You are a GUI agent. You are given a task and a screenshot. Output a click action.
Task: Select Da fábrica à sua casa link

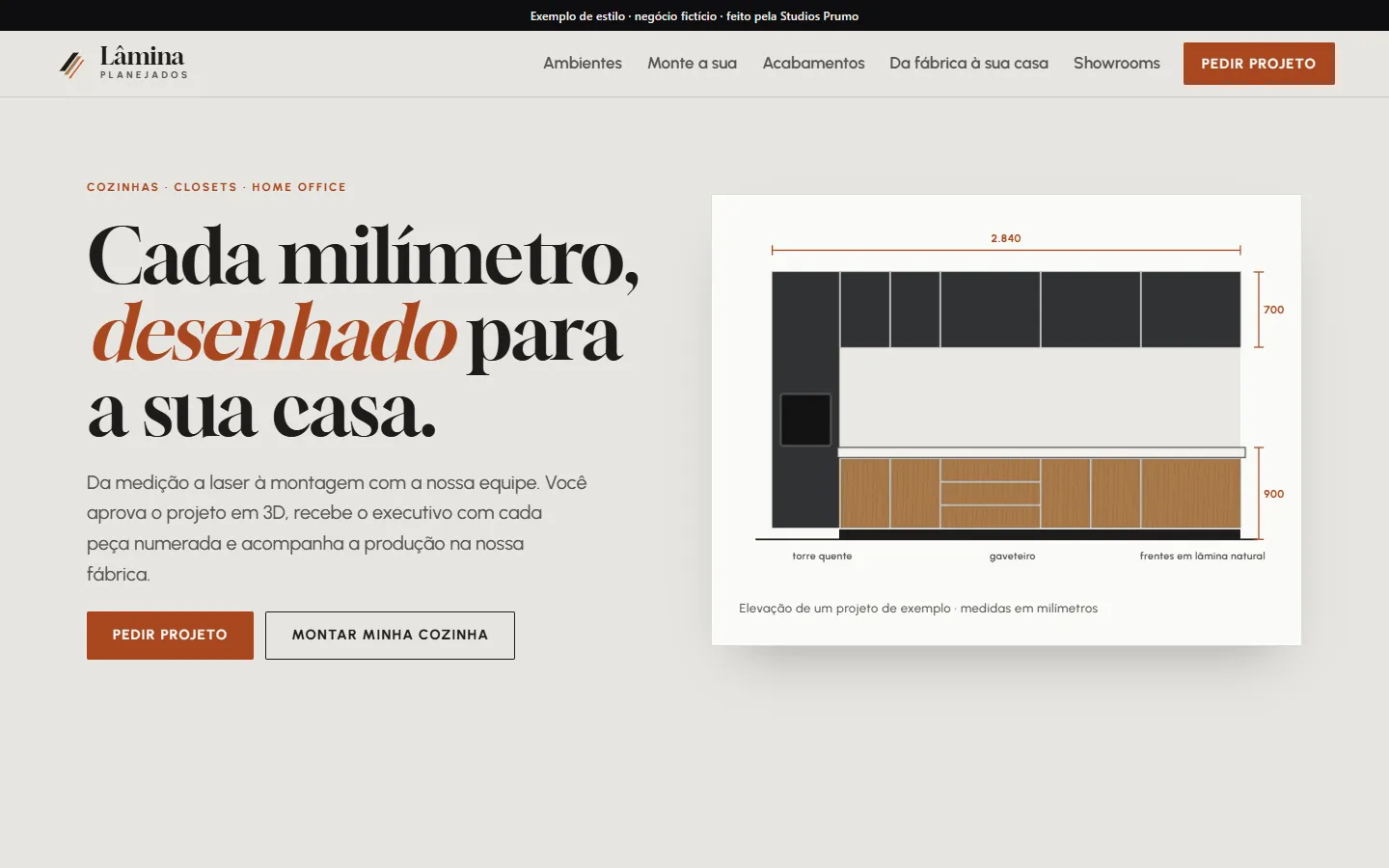coord(968,64)
